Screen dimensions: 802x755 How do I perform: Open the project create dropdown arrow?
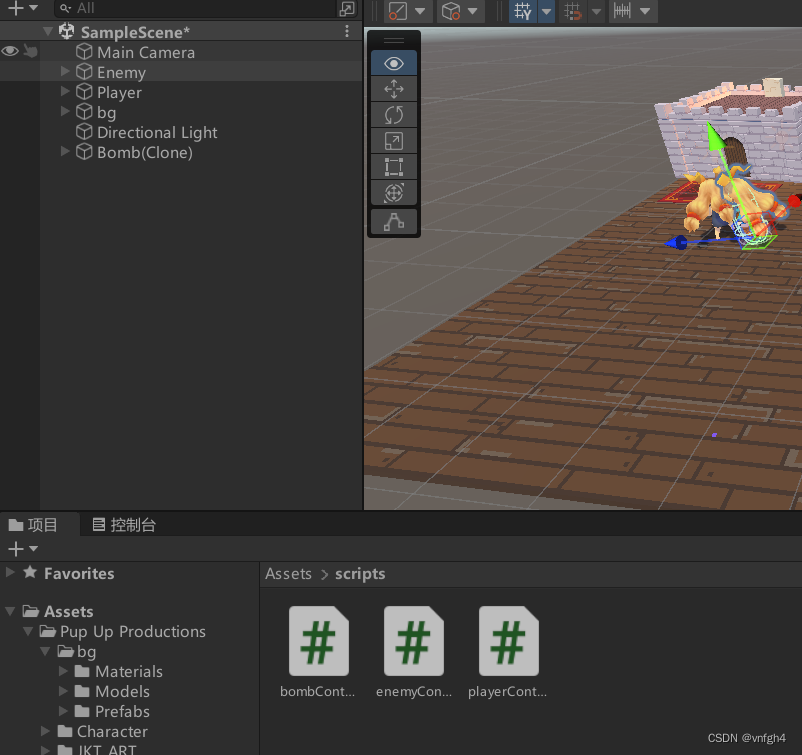click(x=34, y=549)
